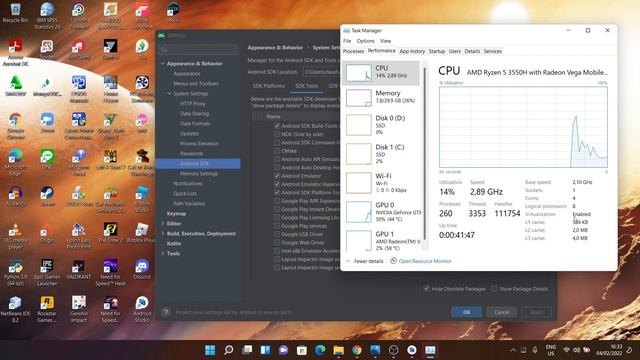
Task: Switch to the Startup tab
Action: click(437, 51)
